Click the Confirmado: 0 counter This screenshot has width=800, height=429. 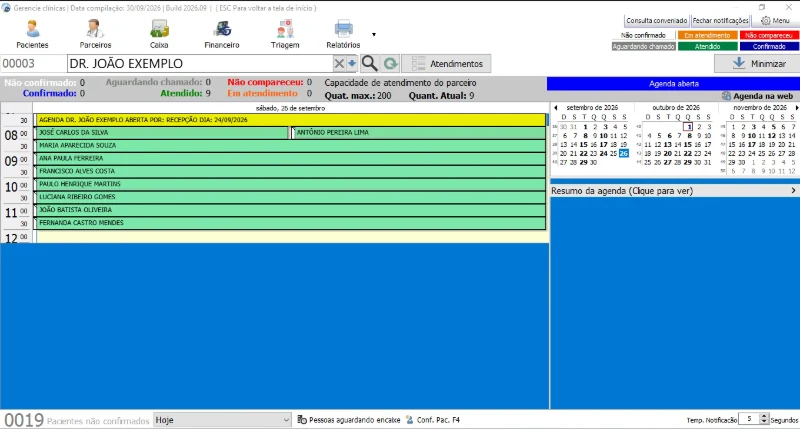(x=54, y=93)
